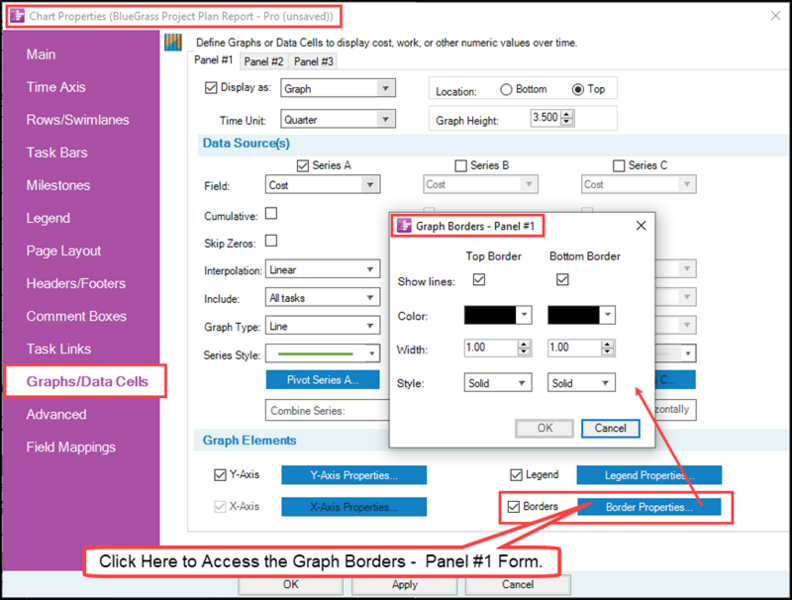Click the Pivot Series A button
Screen dimensions: 792x600
(x=322, y=380)
